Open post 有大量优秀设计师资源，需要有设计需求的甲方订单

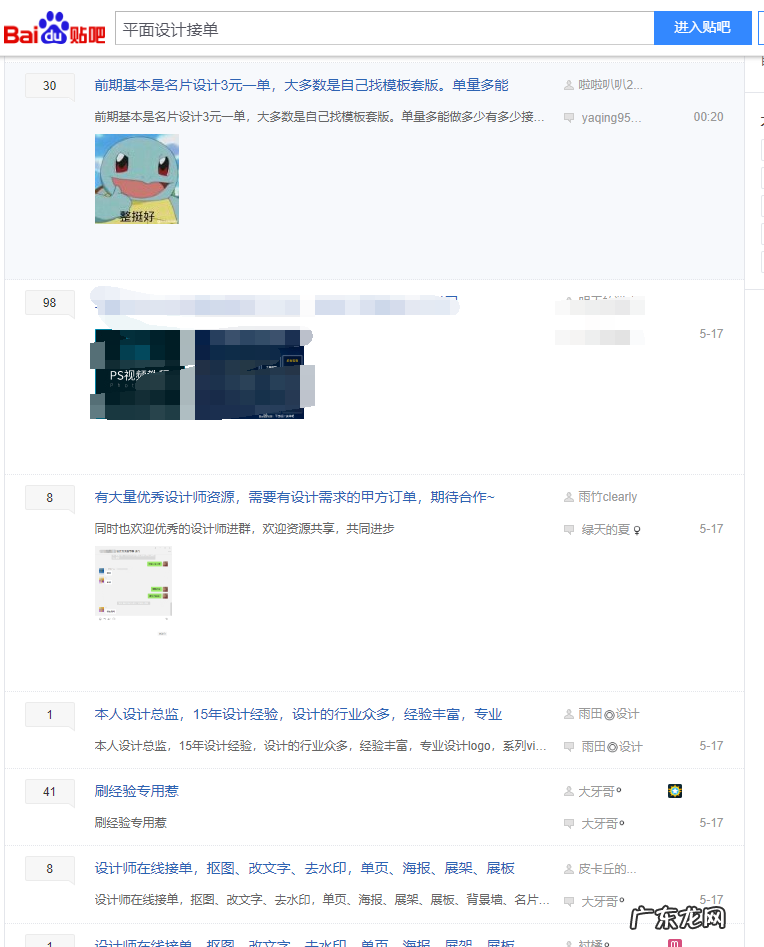tap(294, 497)
